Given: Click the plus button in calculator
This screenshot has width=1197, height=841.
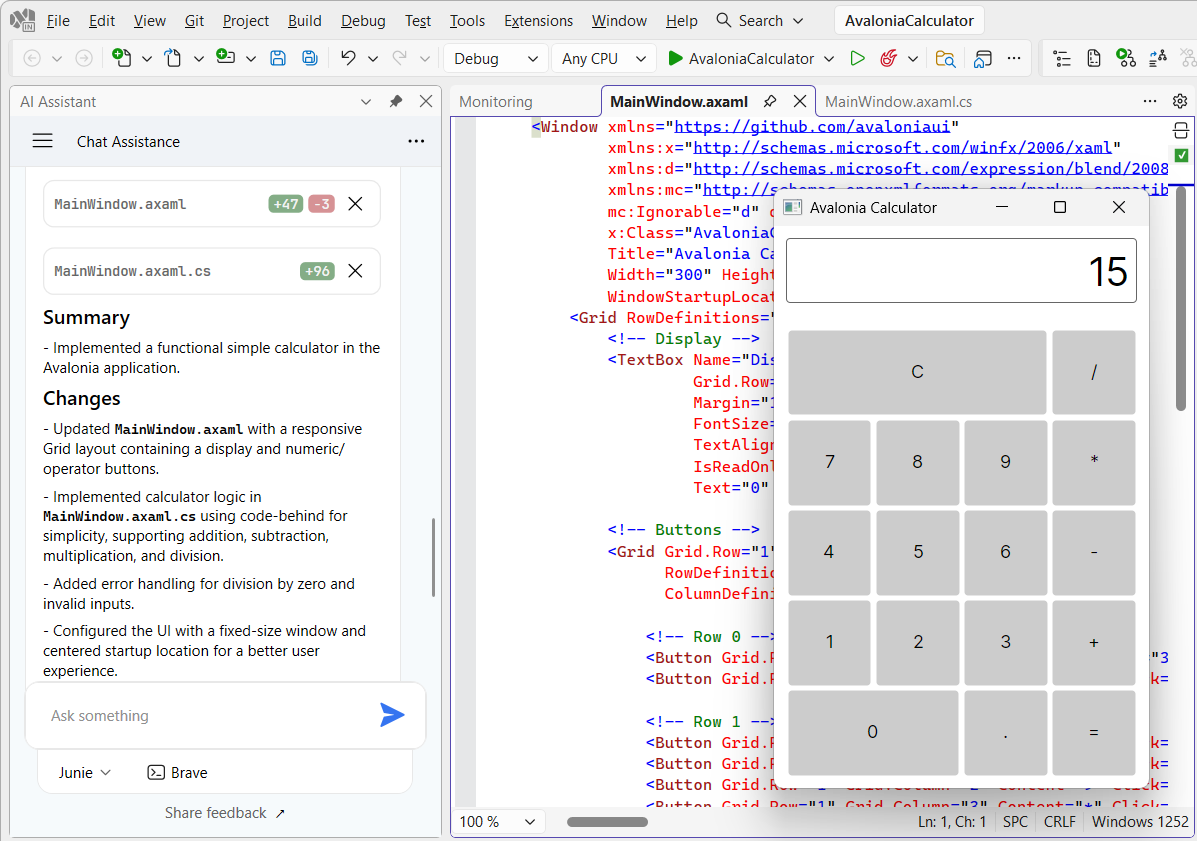Looking at the screenshot, I should click(1093, 642).
